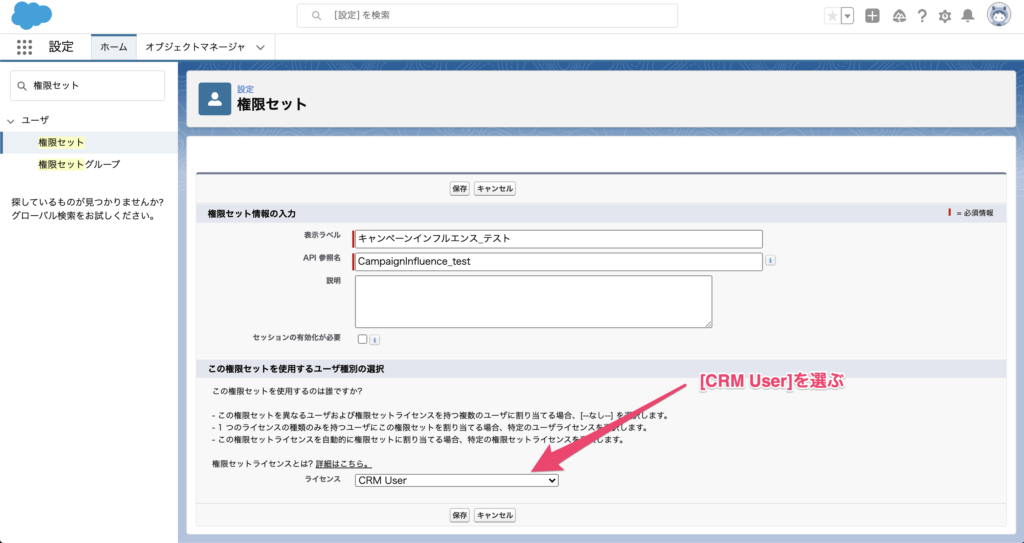This screenshot has width=1024, height=543.
Task: Click the 権限セット page header icon
Action: [215, 99]
